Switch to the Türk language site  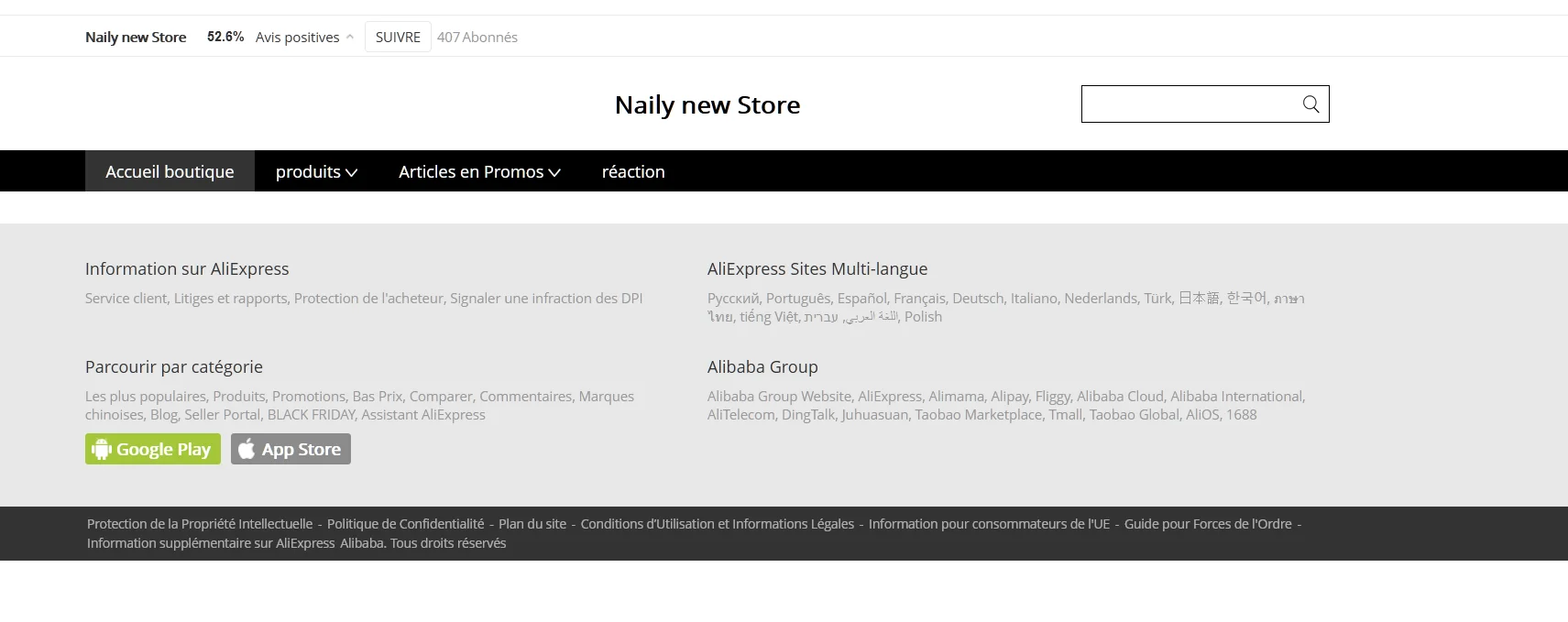pos(1157,299)
